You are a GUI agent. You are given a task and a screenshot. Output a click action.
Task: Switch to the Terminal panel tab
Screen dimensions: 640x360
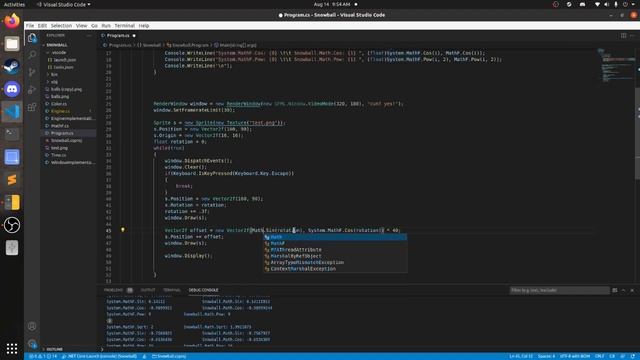172,290
